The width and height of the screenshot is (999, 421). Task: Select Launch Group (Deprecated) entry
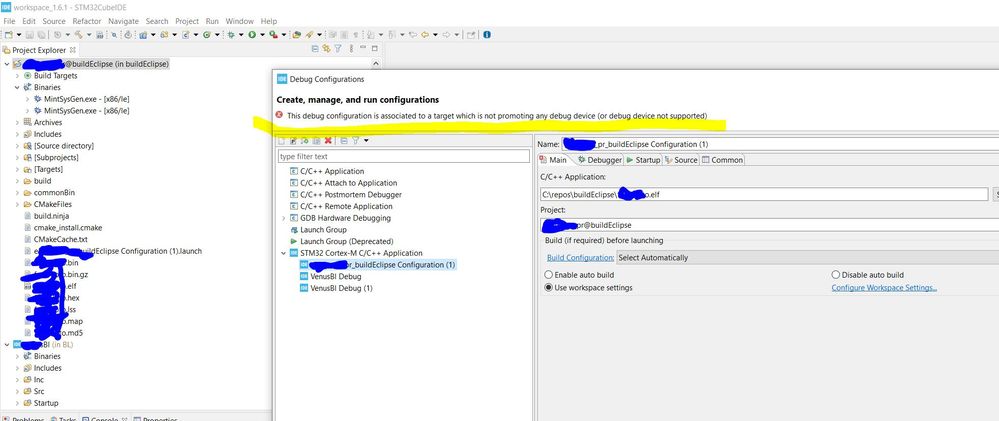pyautogui.click(x=347, y=241)
